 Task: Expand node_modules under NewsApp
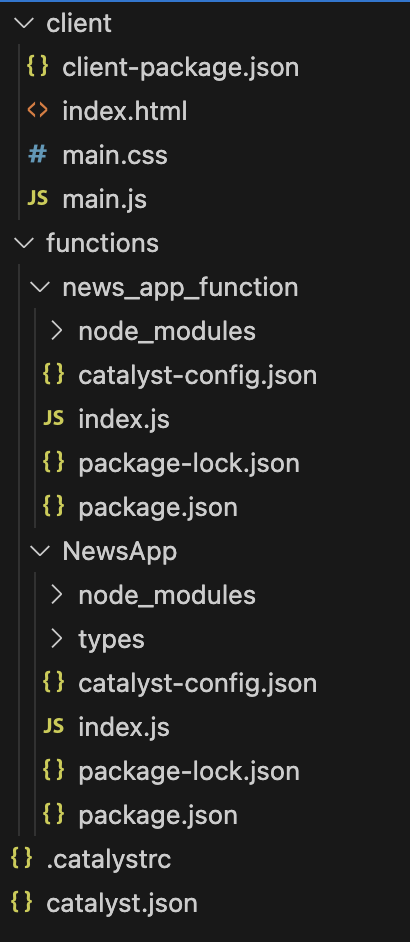point(57,595)
